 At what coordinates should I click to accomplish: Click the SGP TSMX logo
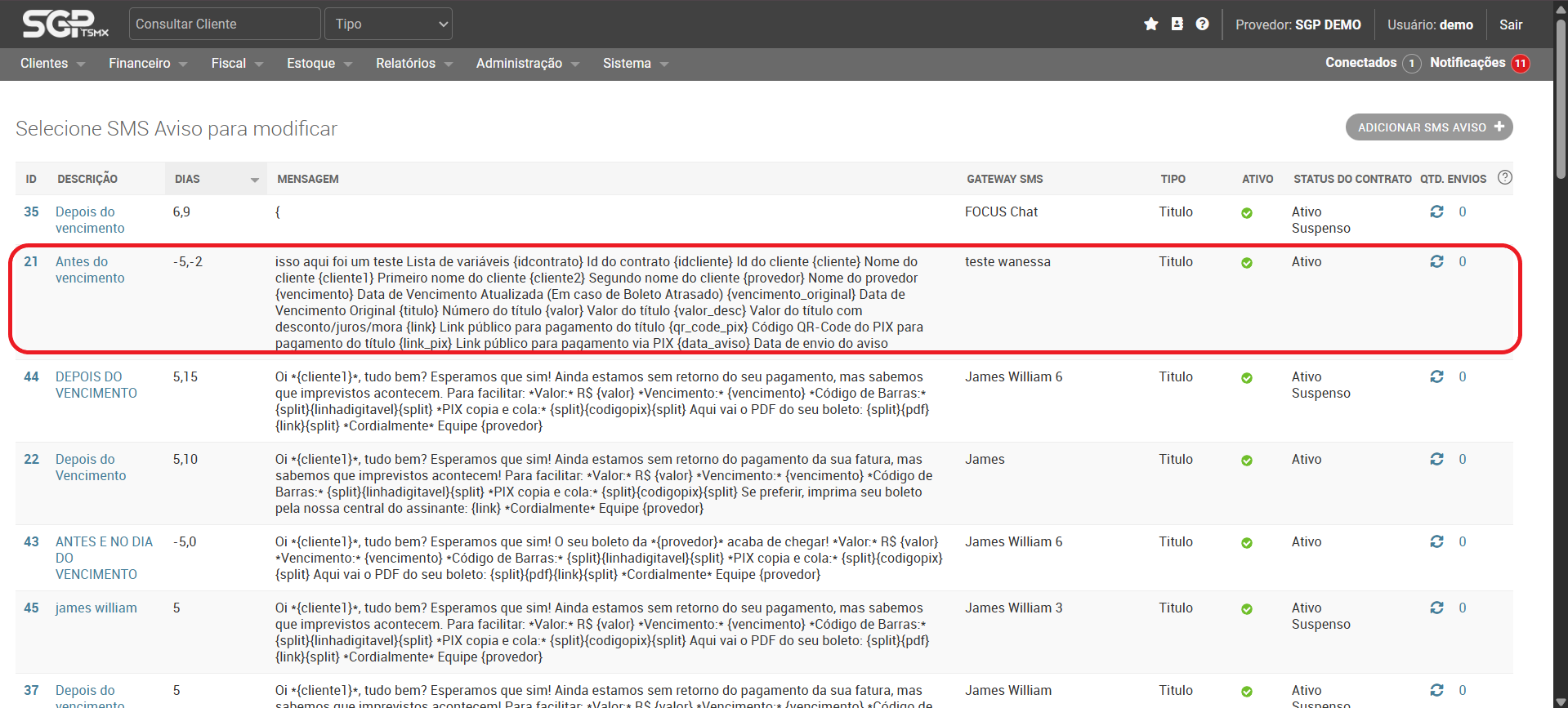tap(65, 24)
